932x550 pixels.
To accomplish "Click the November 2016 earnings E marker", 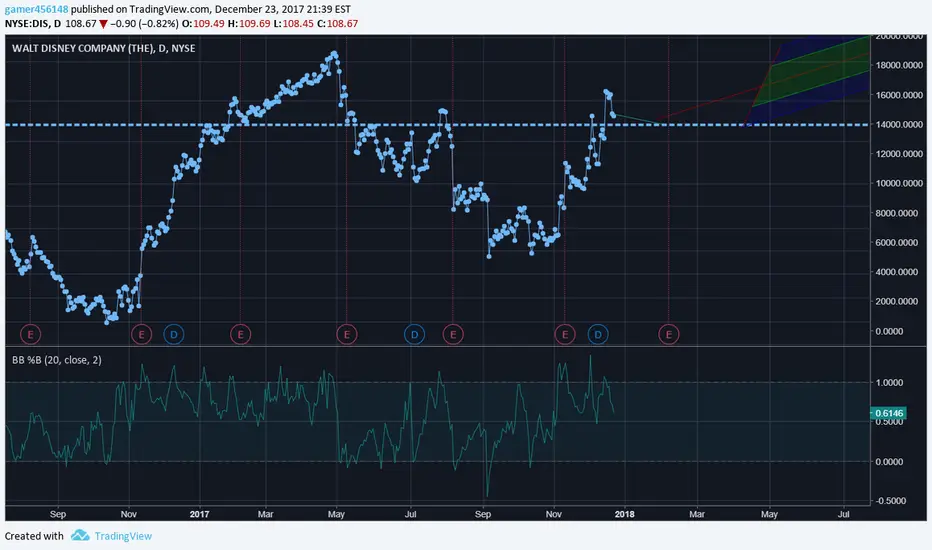I will (x=141, y=335).
